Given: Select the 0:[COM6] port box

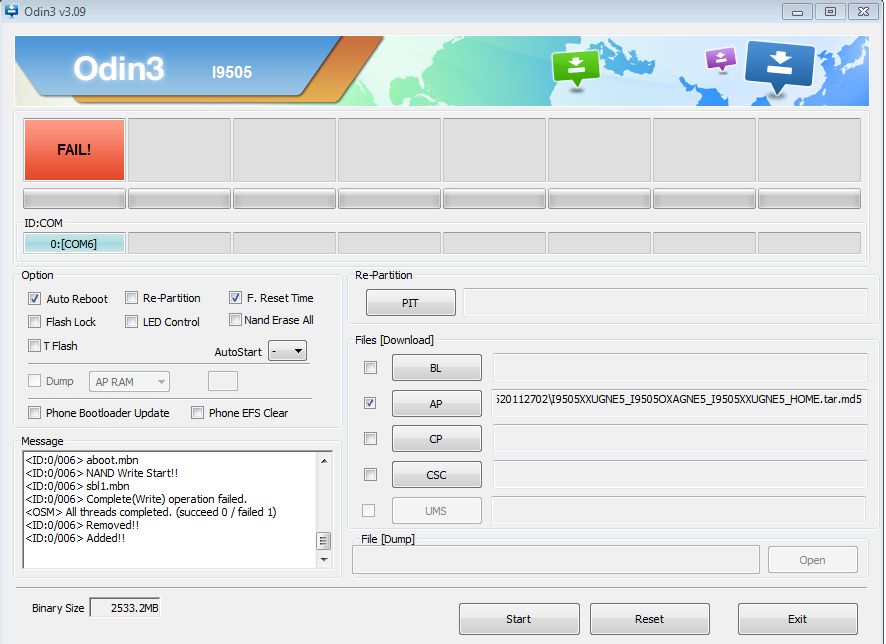Looking at the screenshot, I should 74,243.
